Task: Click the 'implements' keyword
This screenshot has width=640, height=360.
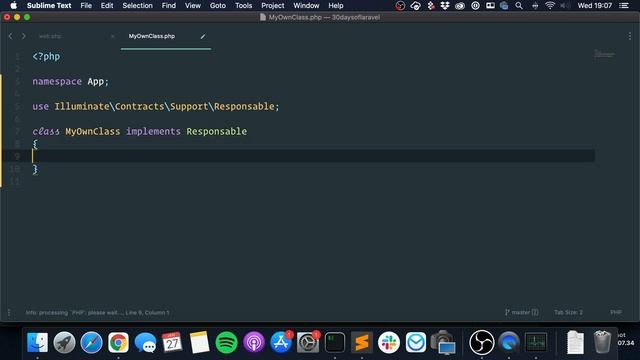Action: [153, 131]
